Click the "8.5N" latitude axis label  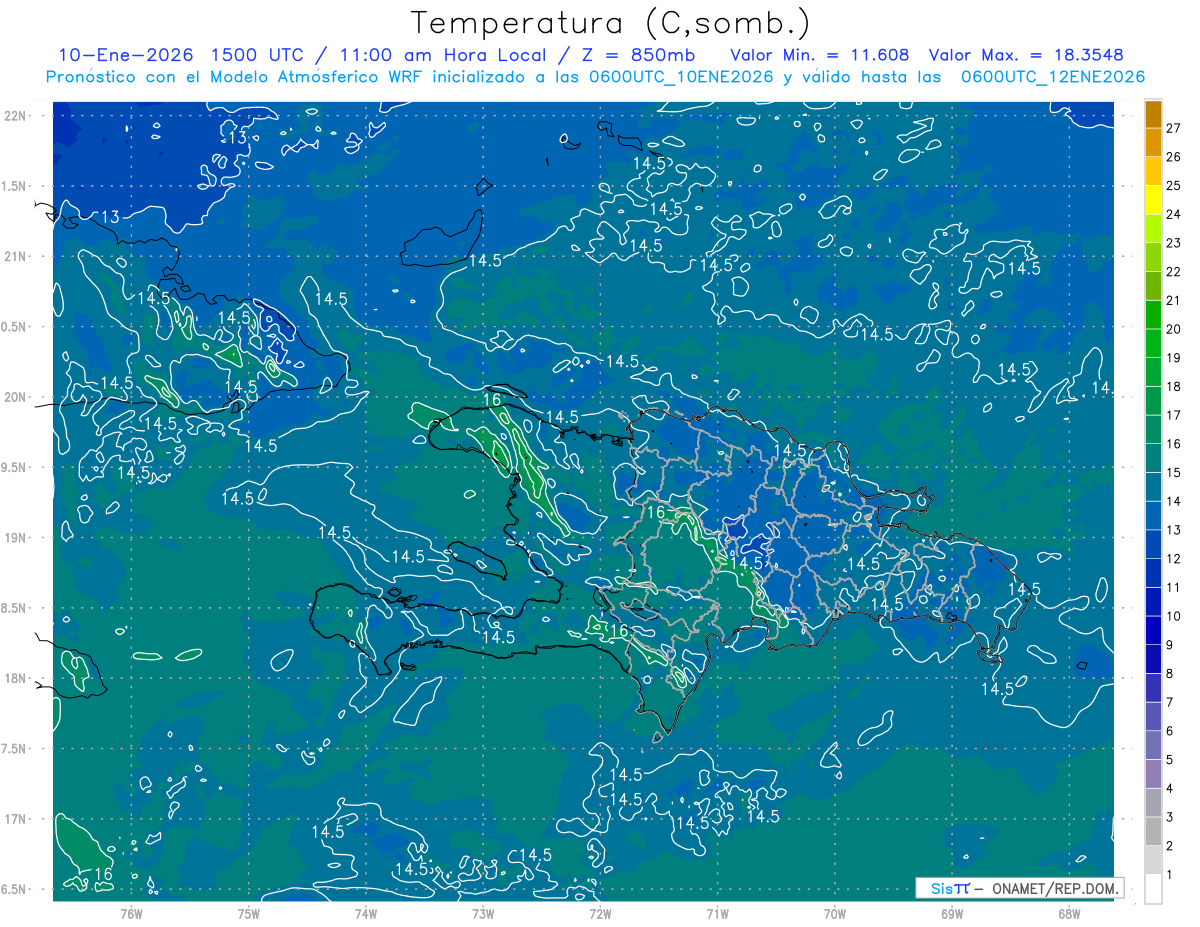click(15, 608)
